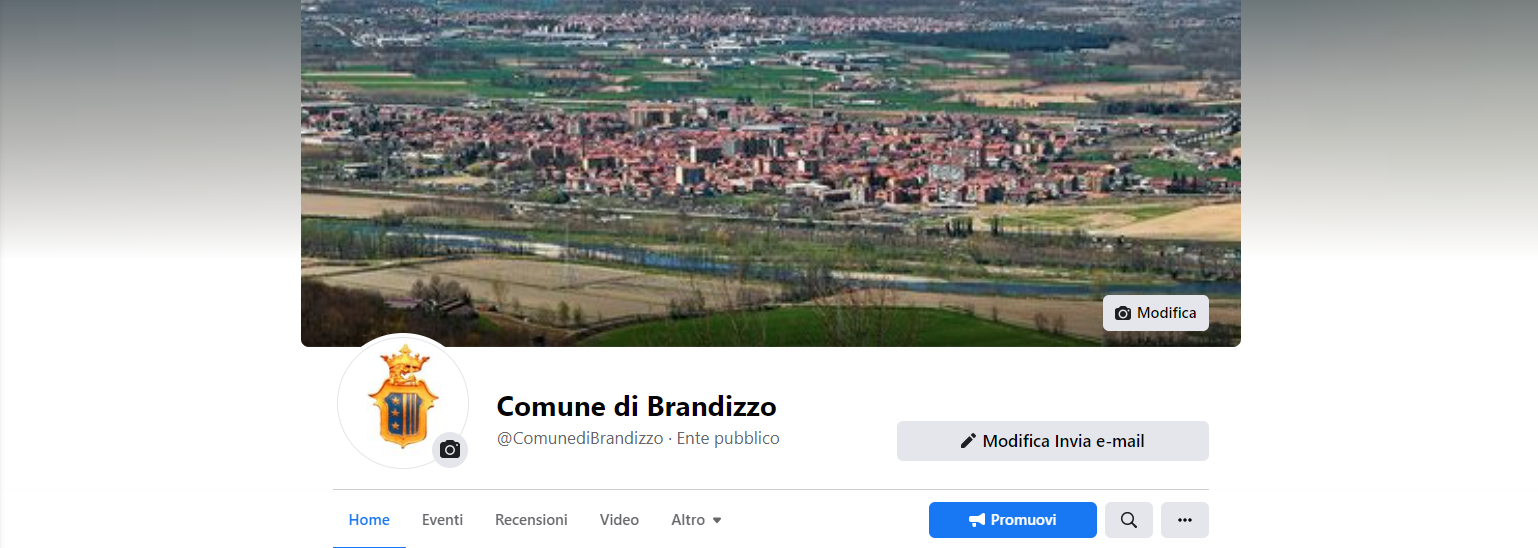
Task: Go to the Recensioni tab
Action: pos(531,520)
